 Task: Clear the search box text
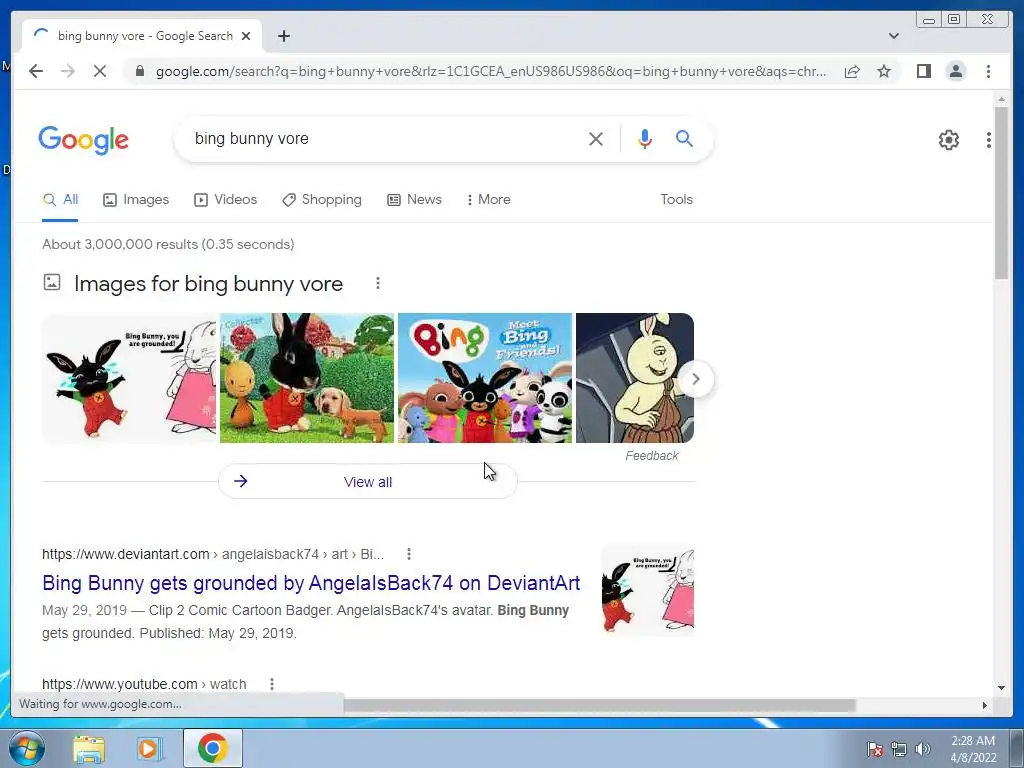pos(596,138)
